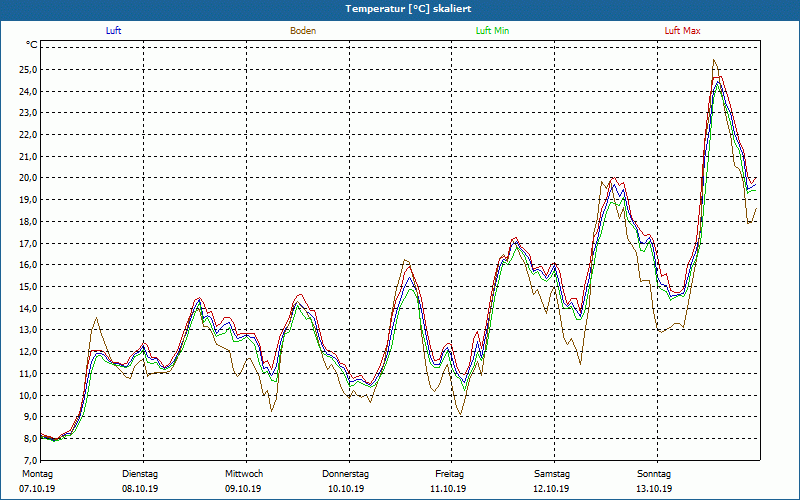Click the '12,0' y-axis value
800x500 pixels.
tap(28, 352)
